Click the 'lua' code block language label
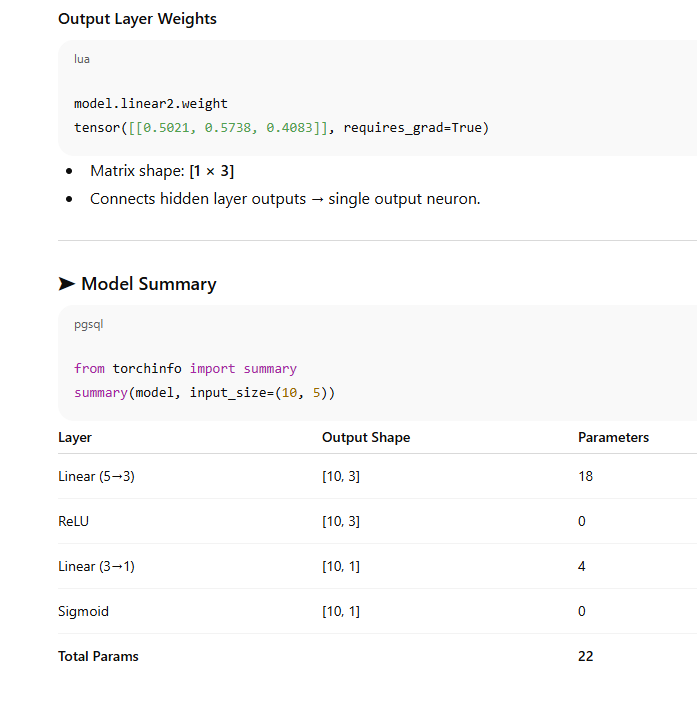This screenshot has width=697, height=717. (x=82, y=59)
